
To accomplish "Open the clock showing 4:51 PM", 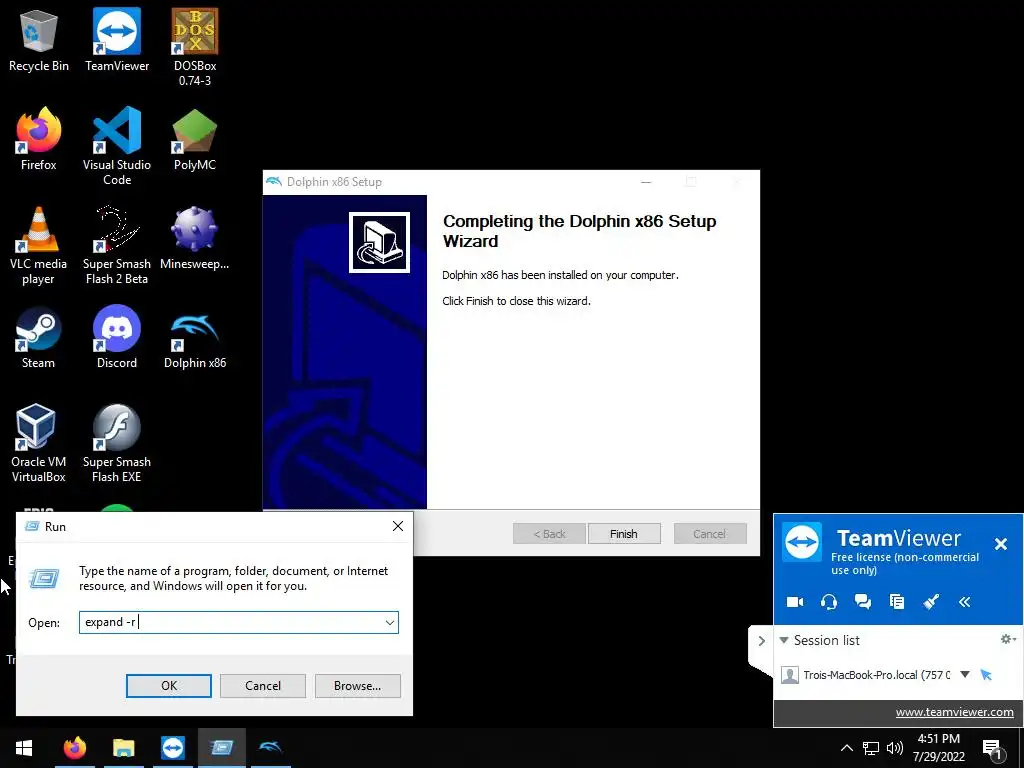I will pyautogui.click(x=938, y=748).
